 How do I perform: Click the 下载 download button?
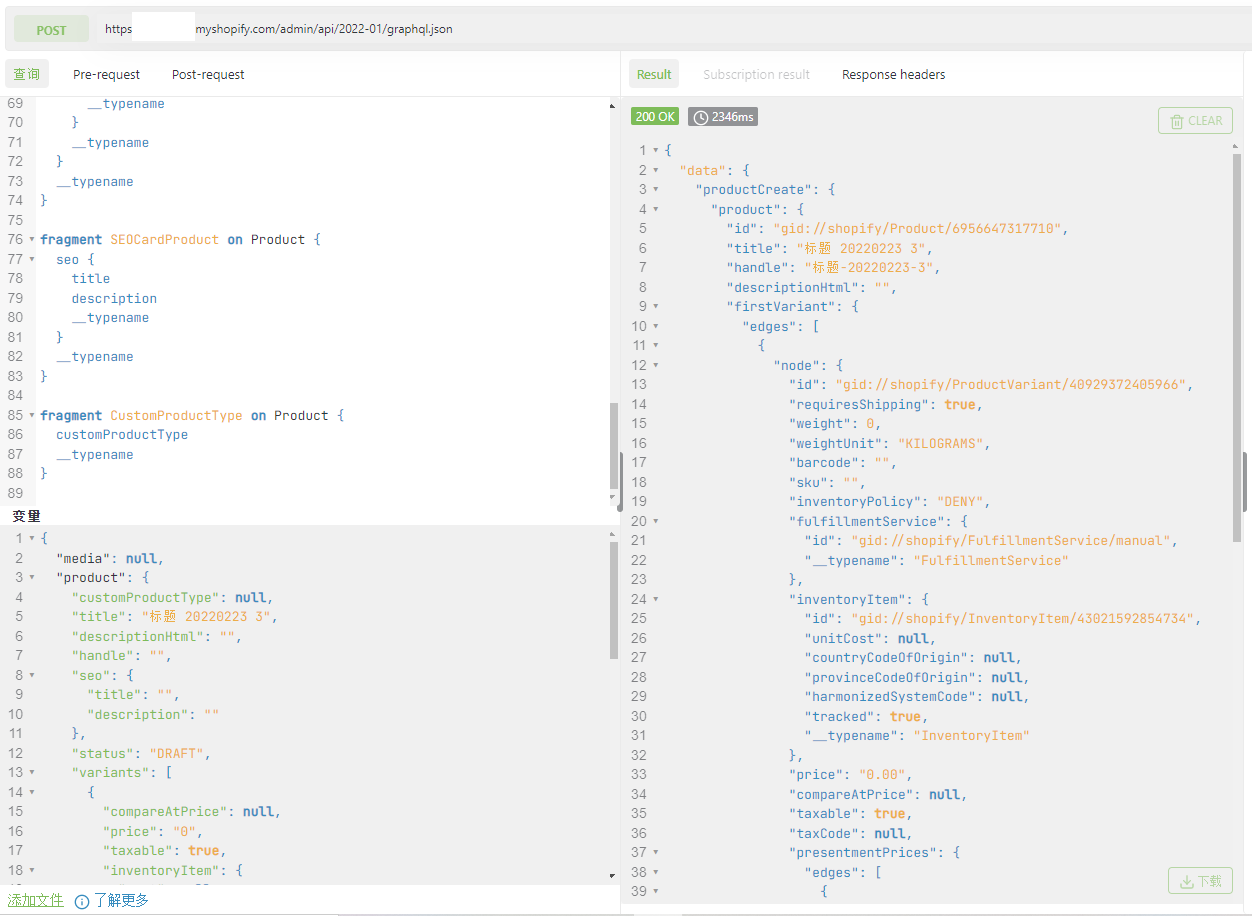point(1200,881)
